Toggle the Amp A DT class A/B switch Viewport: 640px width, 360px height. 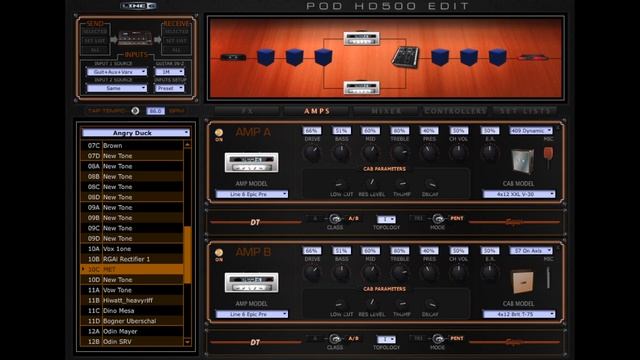tap(335, 219)
